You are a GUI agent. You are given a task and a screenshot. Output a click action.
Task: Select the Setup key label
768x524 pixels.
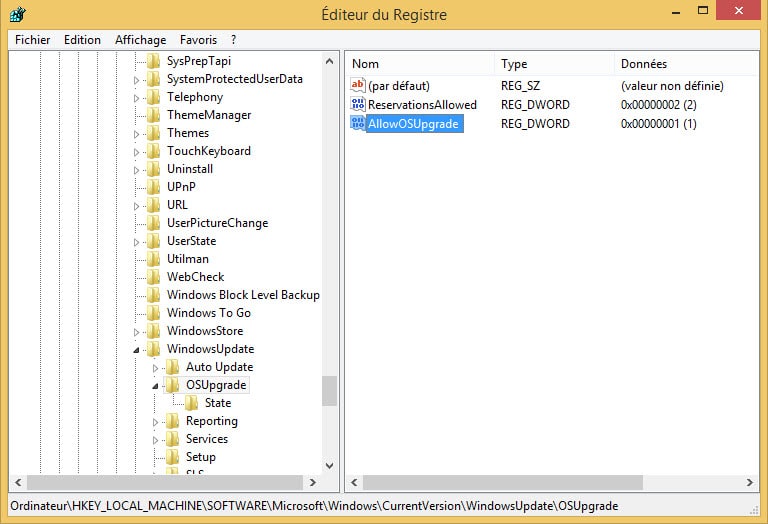pos(201,457)
